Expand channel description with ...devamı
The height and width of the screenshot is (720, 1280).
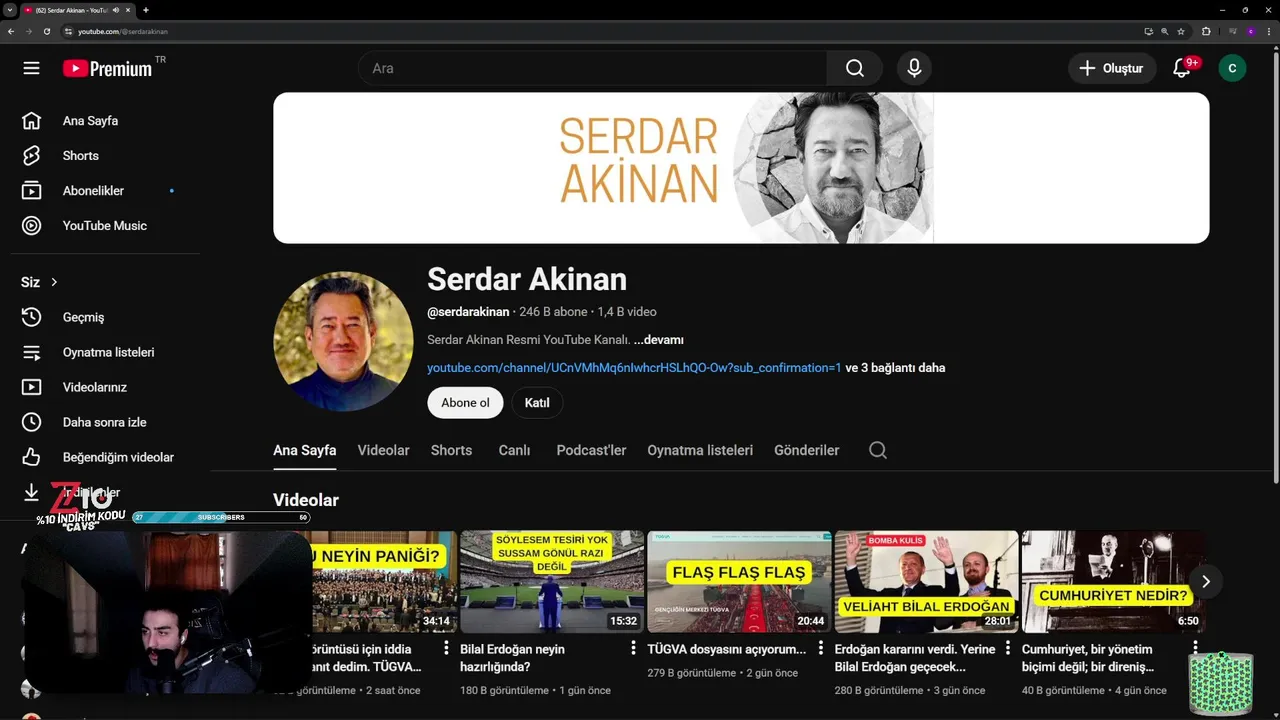click(658, 340)
